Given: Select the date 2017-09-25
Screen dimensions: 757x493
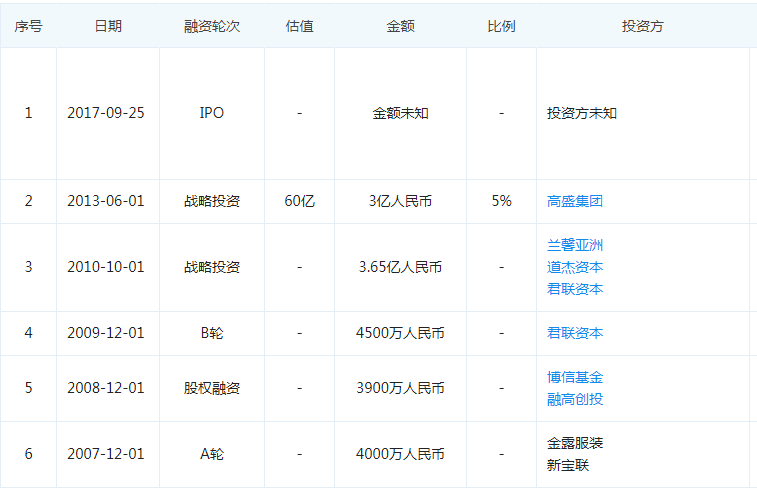Looking at the screenshot, I should coord(106,113).
